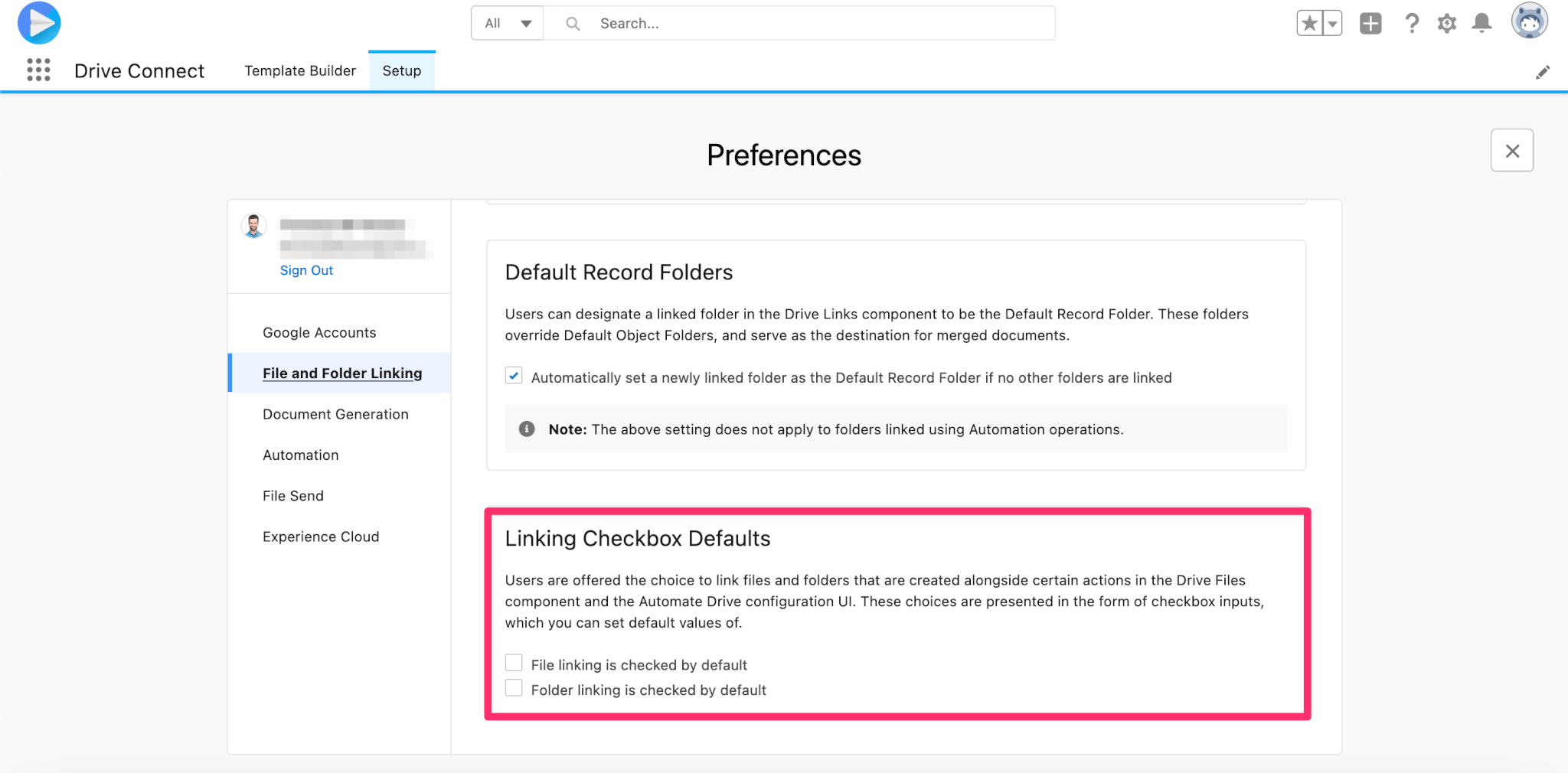The height and width of the screenshot is (773, 1568).
Task: Click the Note info icon
Action: coord(527,429)
